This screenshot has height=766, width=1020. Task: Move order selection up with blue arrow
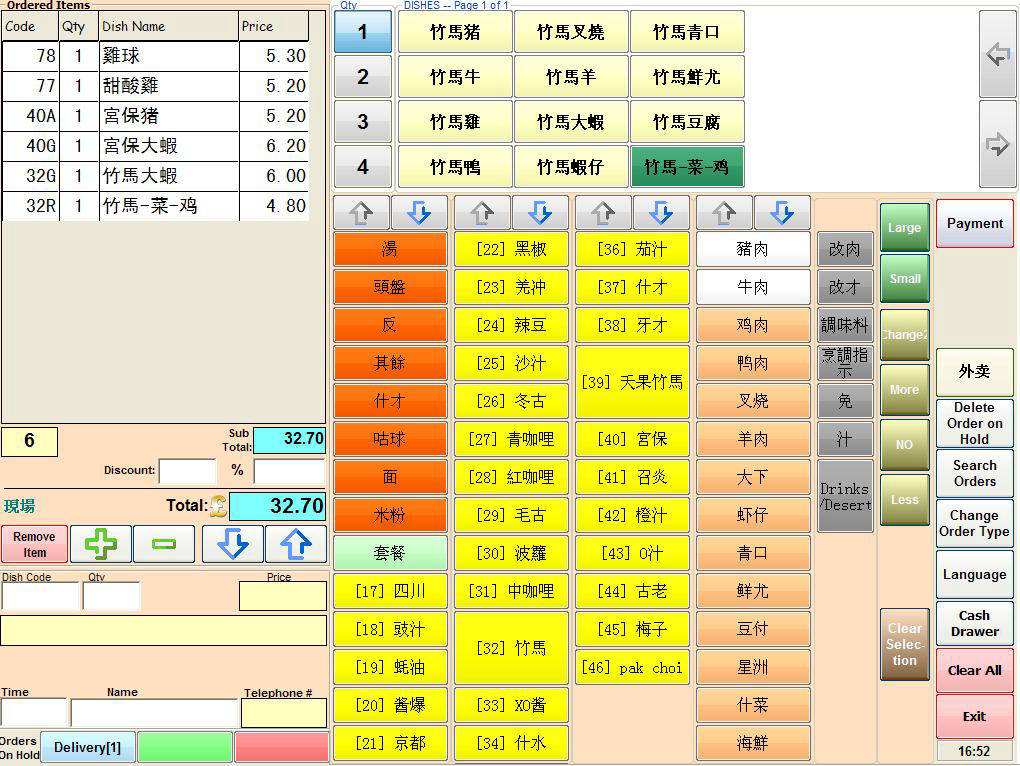pos(296,544)
